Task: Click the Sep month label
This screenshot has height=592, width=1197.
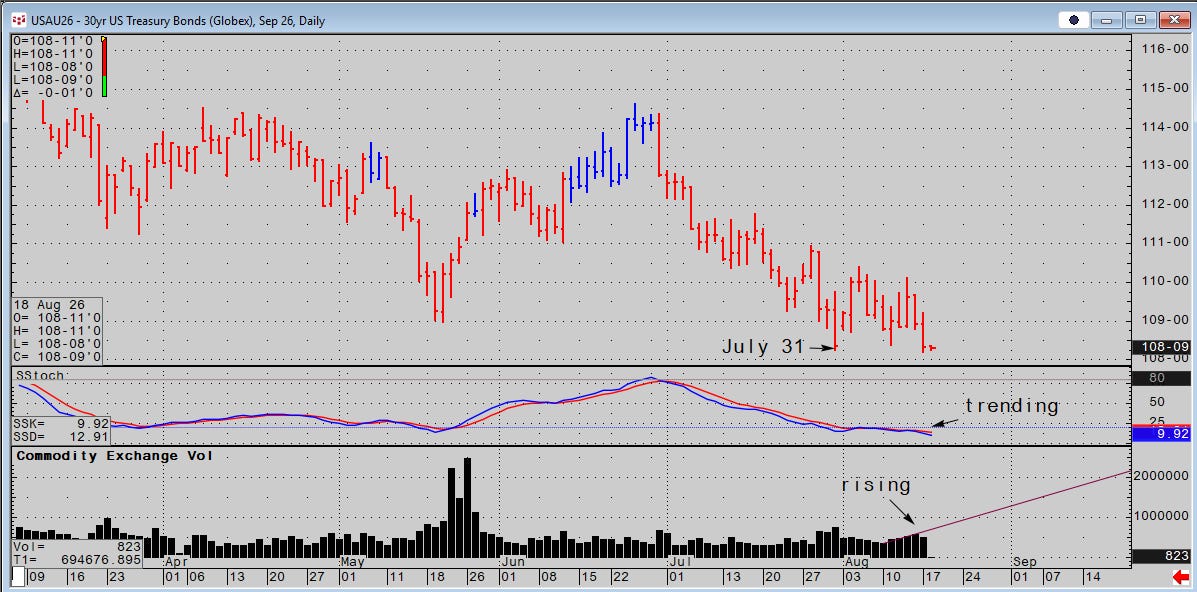Action: pyautogui.click(x=1024, y=561)
